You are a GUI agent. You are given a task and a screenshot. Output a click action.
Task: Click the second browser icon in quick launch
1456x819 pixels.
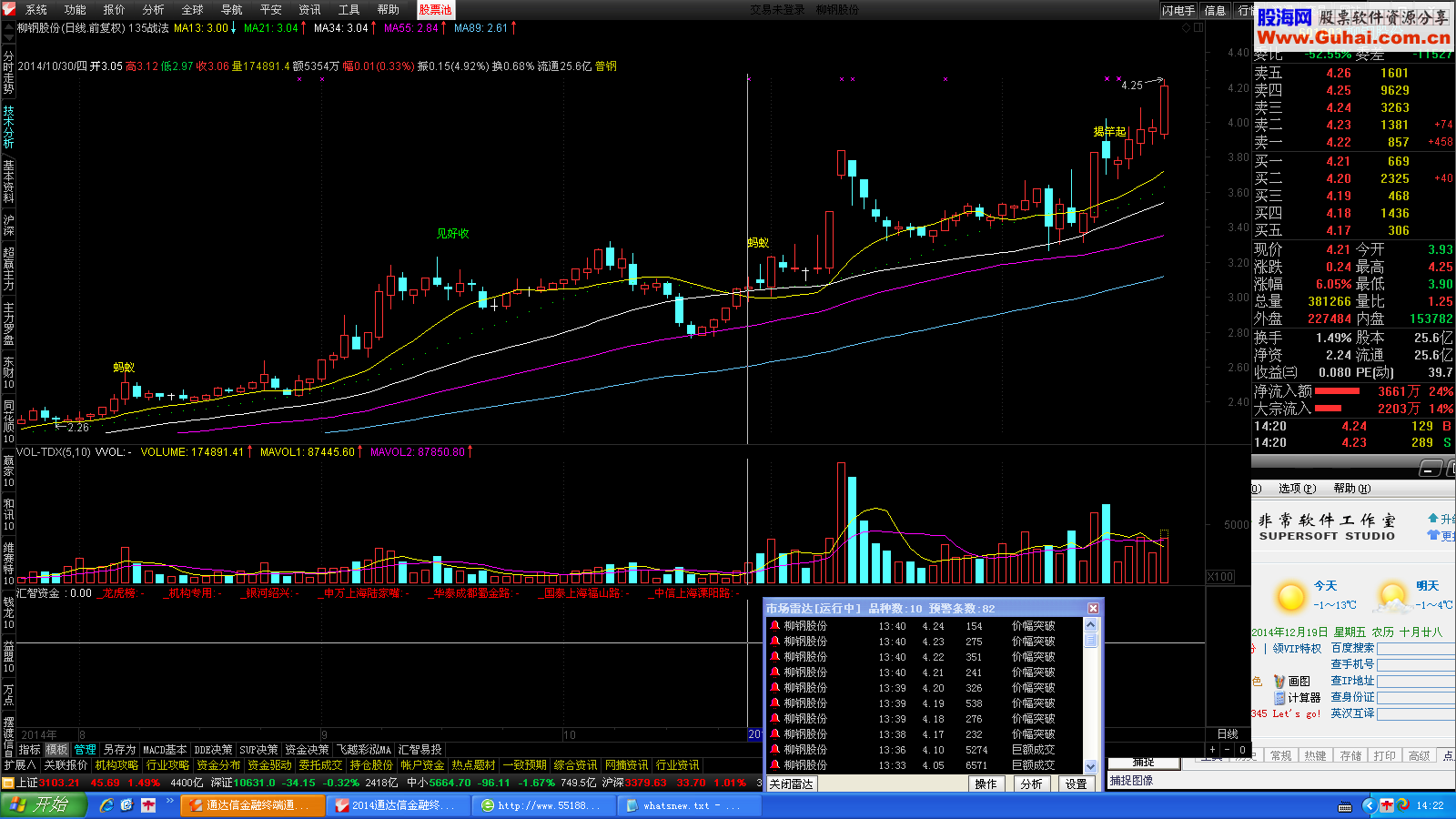(x=126, y=805)
